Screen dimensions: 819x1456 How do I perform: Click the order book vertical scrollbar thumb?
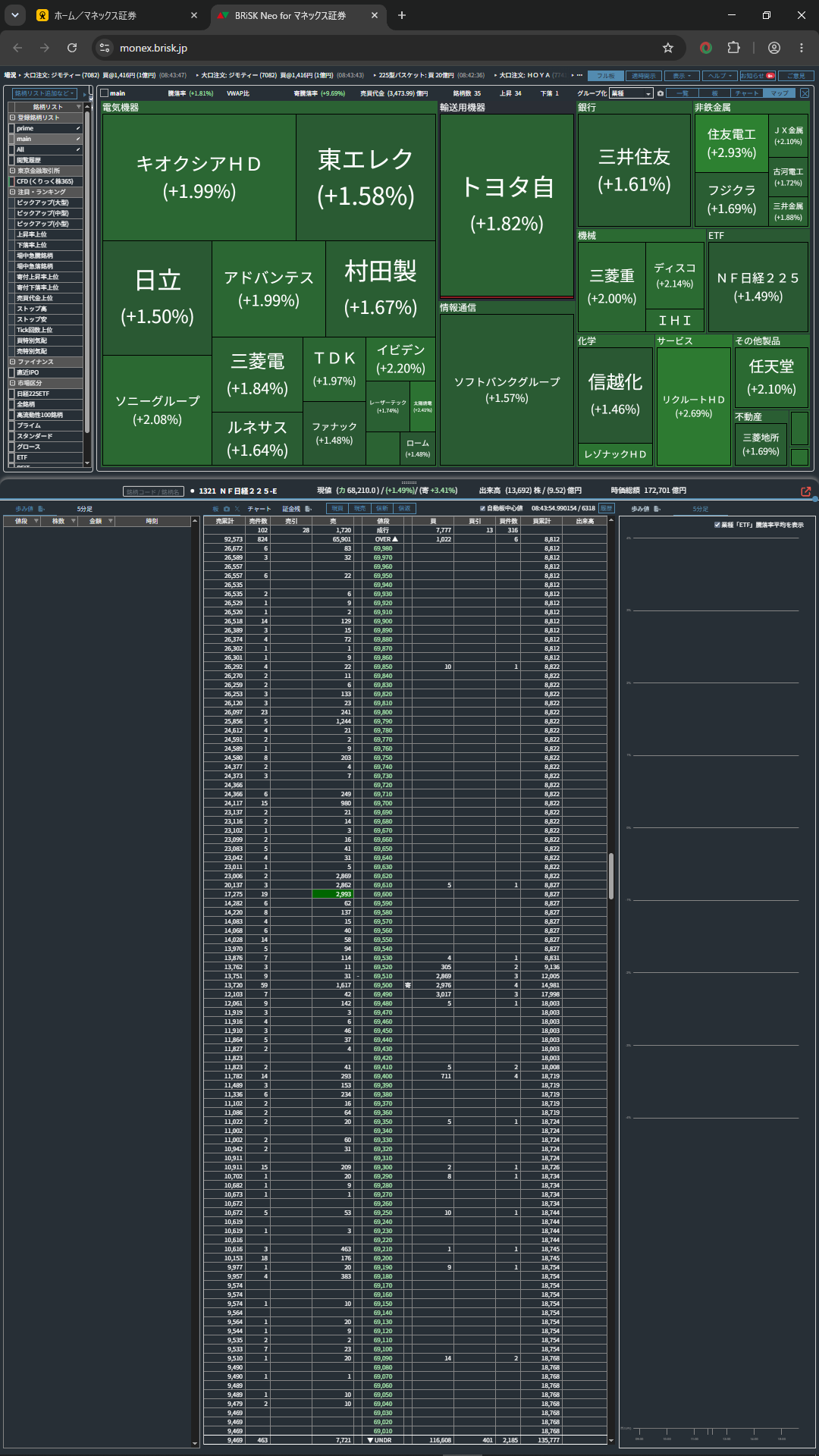[611, 876]
